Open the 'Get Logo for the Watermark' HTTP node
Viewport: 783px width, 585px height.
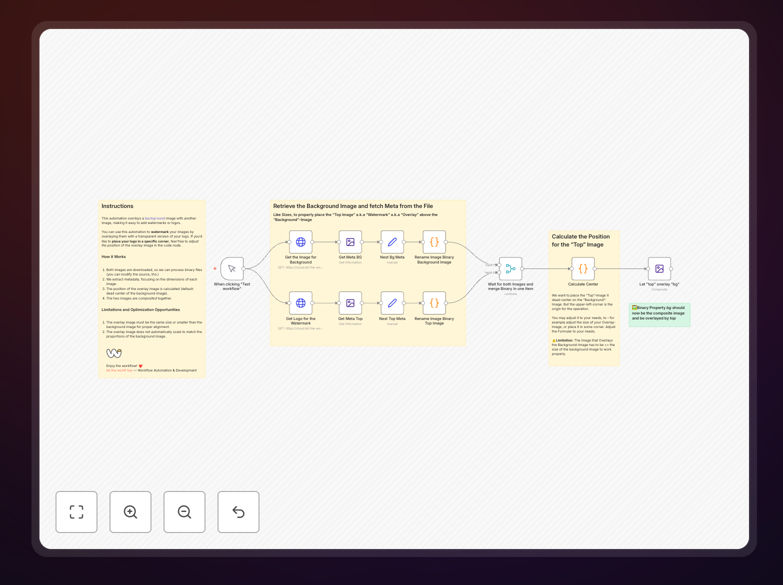(301, 303)
